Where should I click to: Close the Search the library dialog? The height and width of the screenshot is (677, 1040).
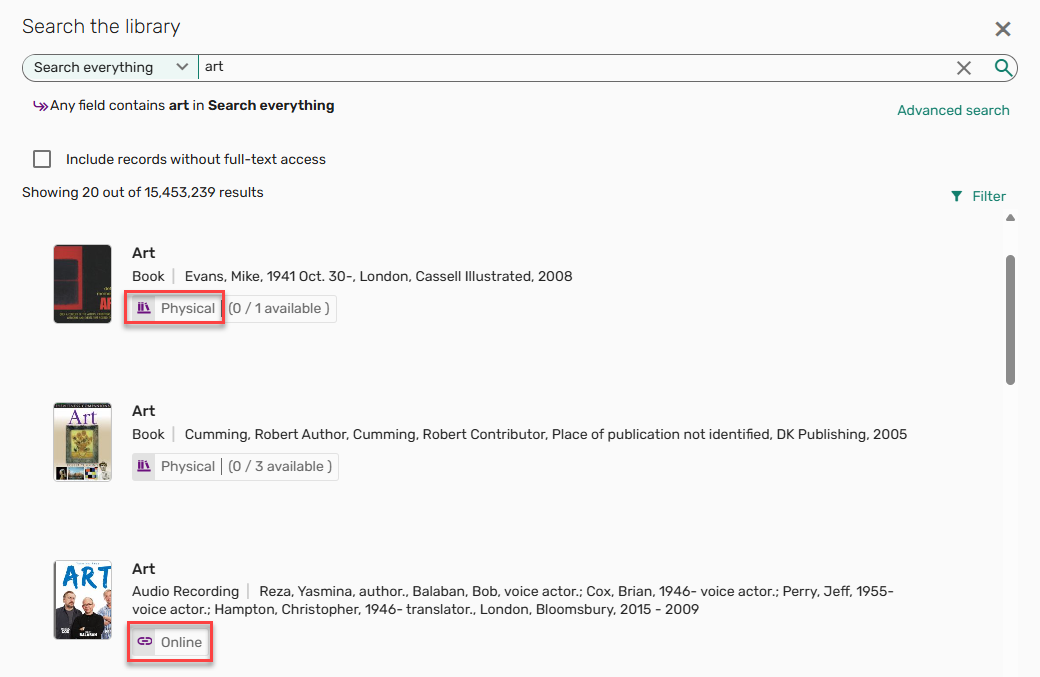pos(1002,29)
